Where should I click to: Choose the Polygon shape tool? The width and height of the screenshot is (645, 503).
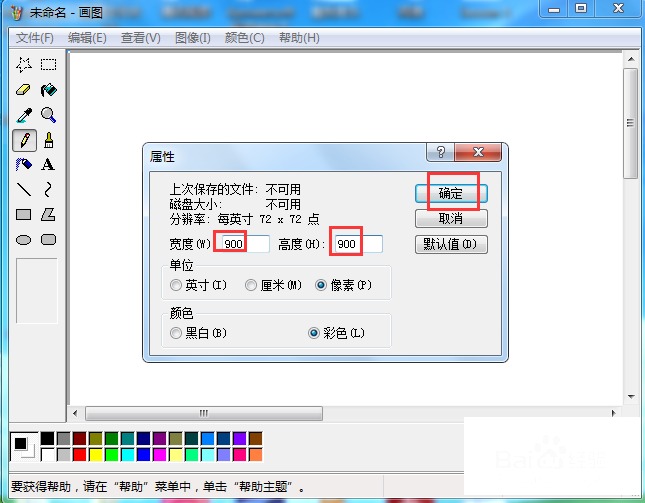(48, 214)
